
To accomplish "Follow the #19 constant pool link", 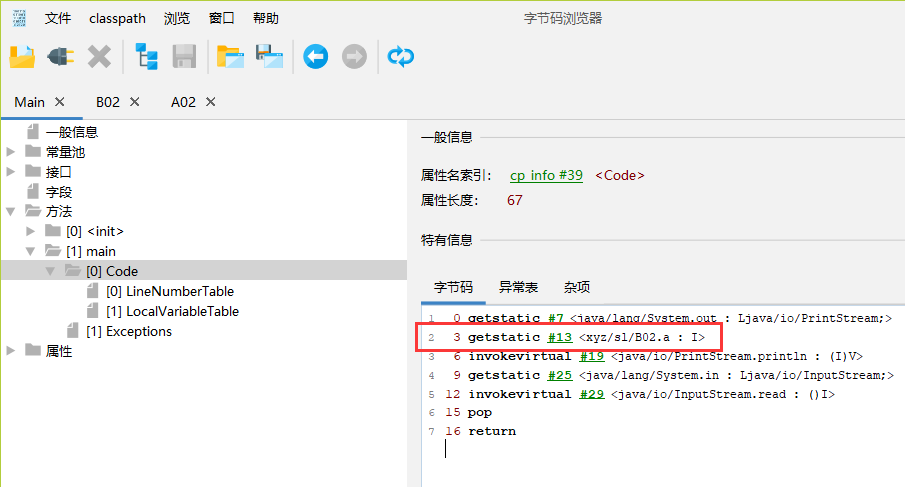I will click(x=592, y=356).
